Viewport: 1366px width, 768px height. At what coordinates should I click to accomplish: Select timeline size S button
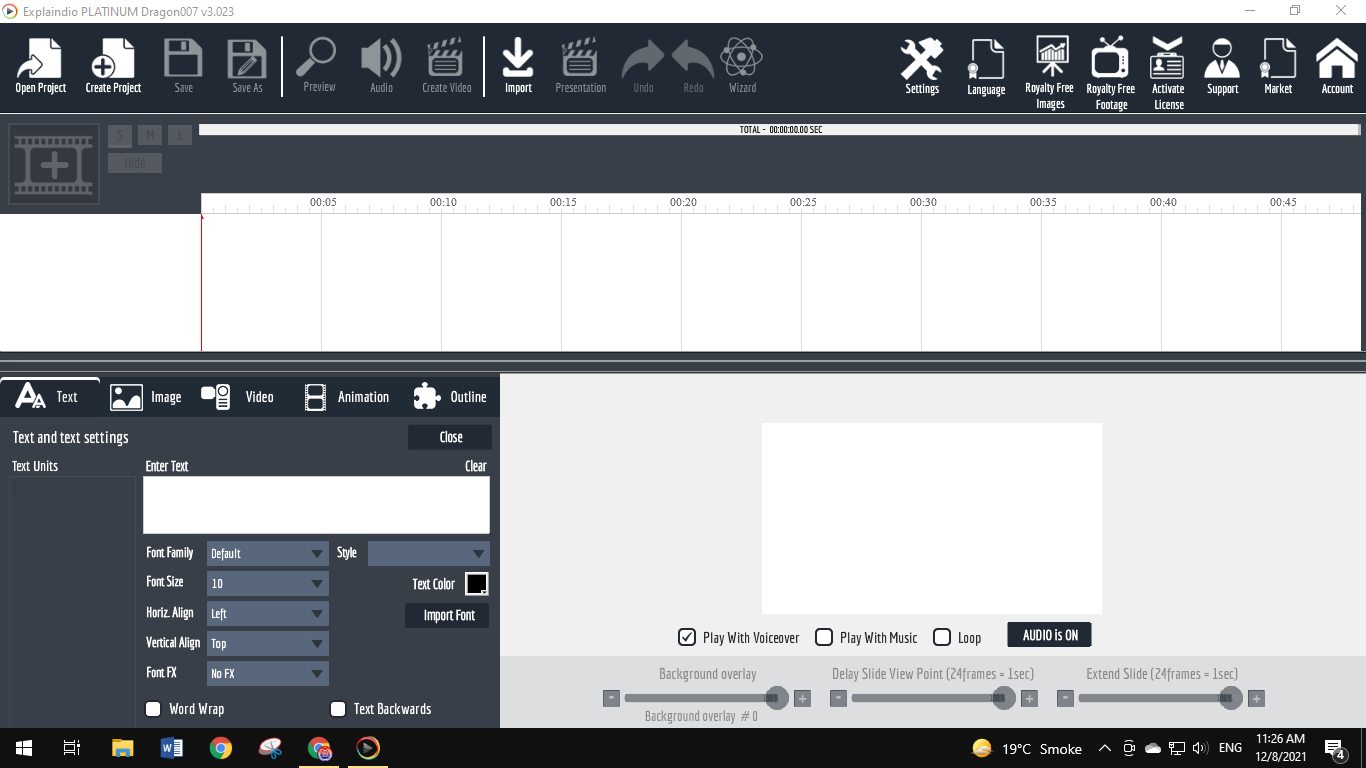pyautogui.click(x=120, y=135)
